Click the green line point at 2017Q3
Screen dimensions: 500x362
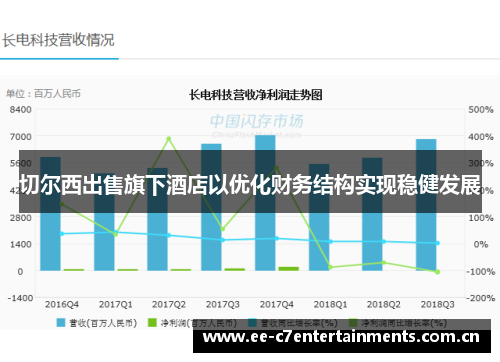tap(223, 229)
